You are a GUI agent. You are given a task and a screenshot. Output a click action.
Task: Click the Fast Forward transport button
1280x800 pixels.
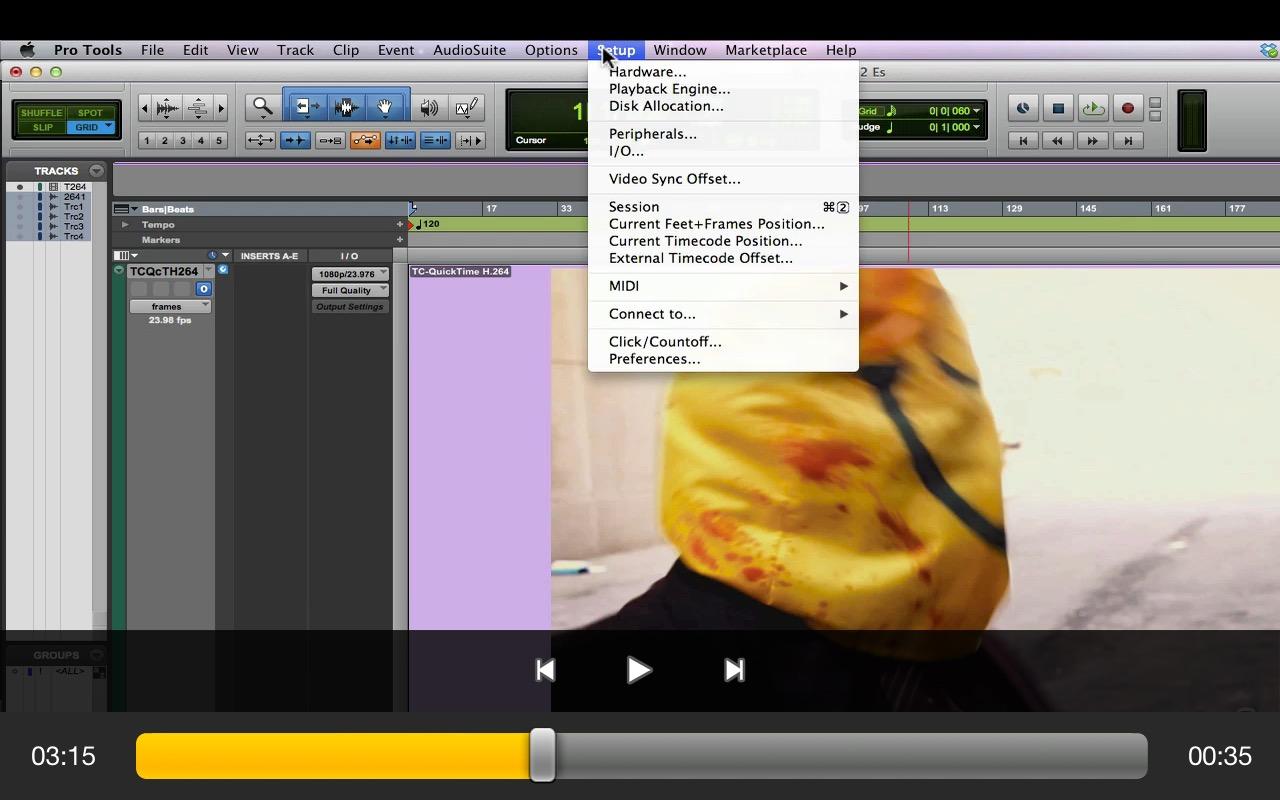pyautogui.click(x=1093, y=141)
